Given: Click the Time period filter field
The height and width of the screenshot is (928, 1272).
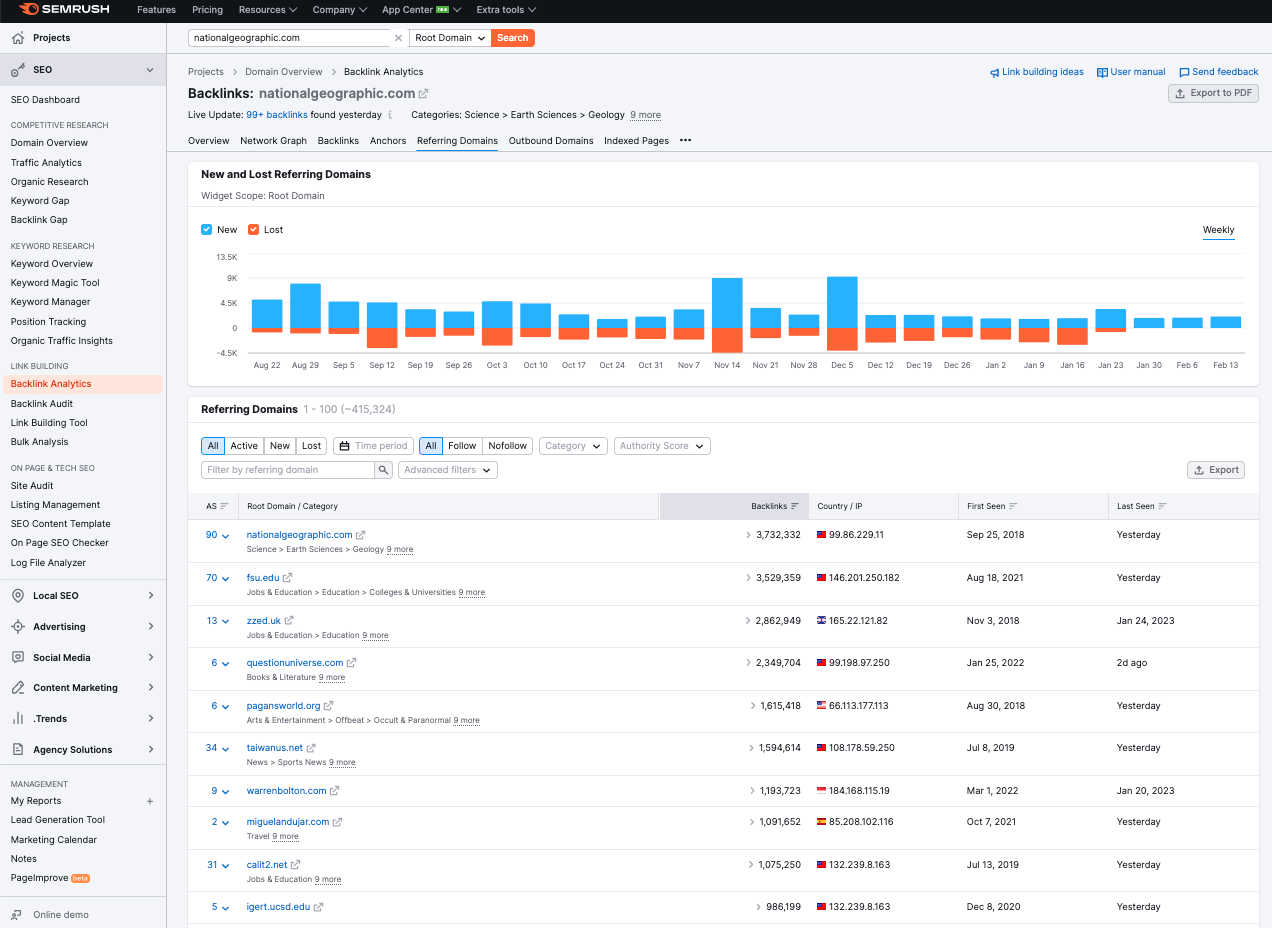Looking at the screenshot, I should point(373,446).
